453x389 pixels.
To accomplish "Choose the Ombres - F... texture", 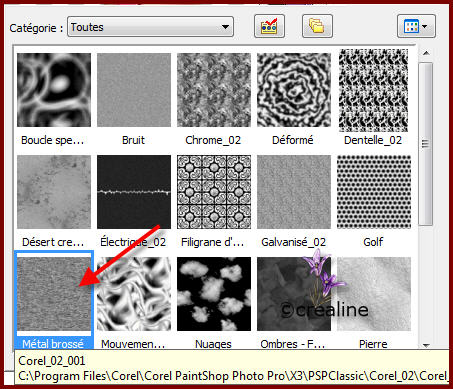I will coord(294,294).
